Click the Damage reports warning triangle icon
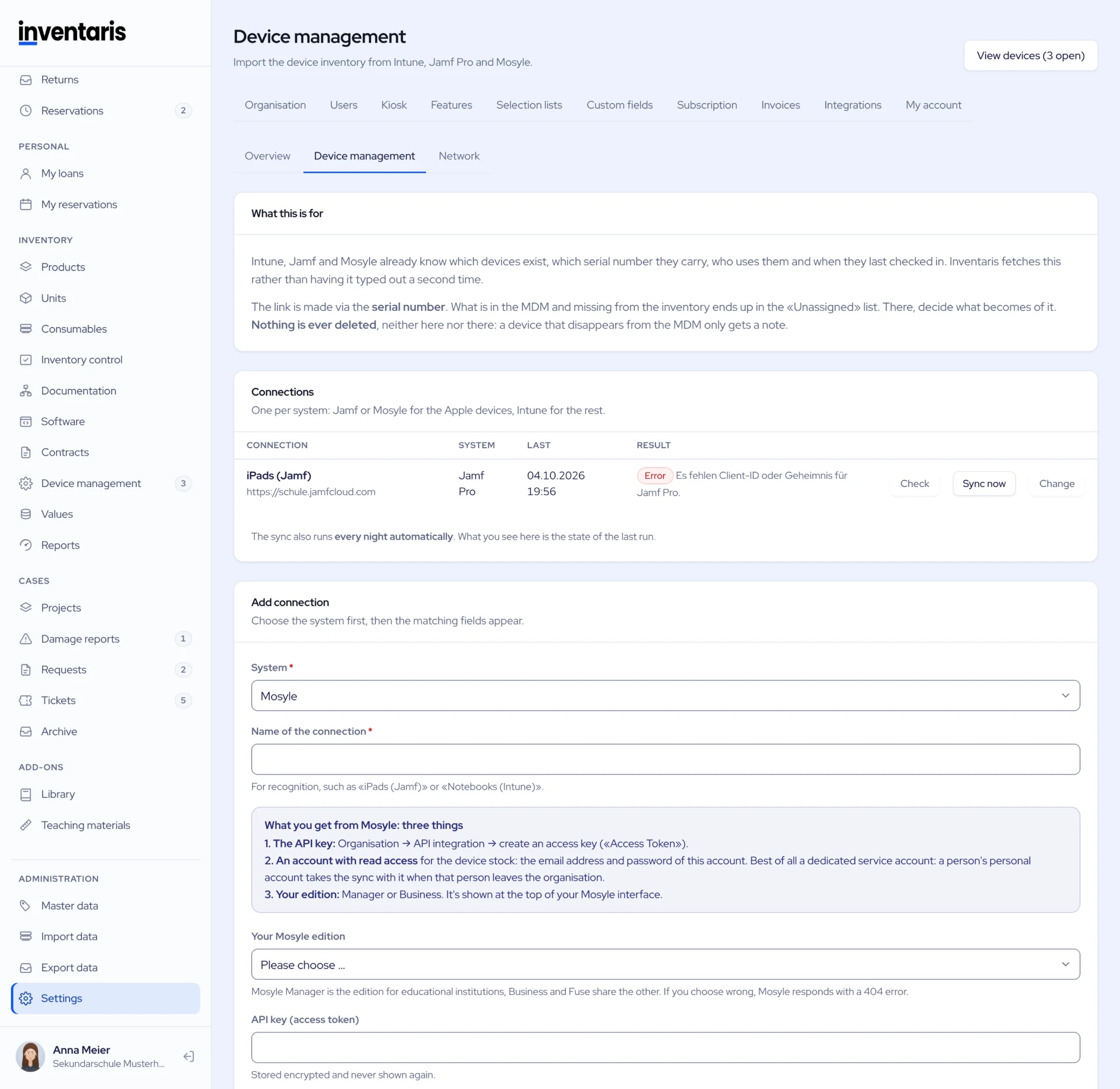The width and height of the screenshot is (1120, 1089). click(26, 639)
